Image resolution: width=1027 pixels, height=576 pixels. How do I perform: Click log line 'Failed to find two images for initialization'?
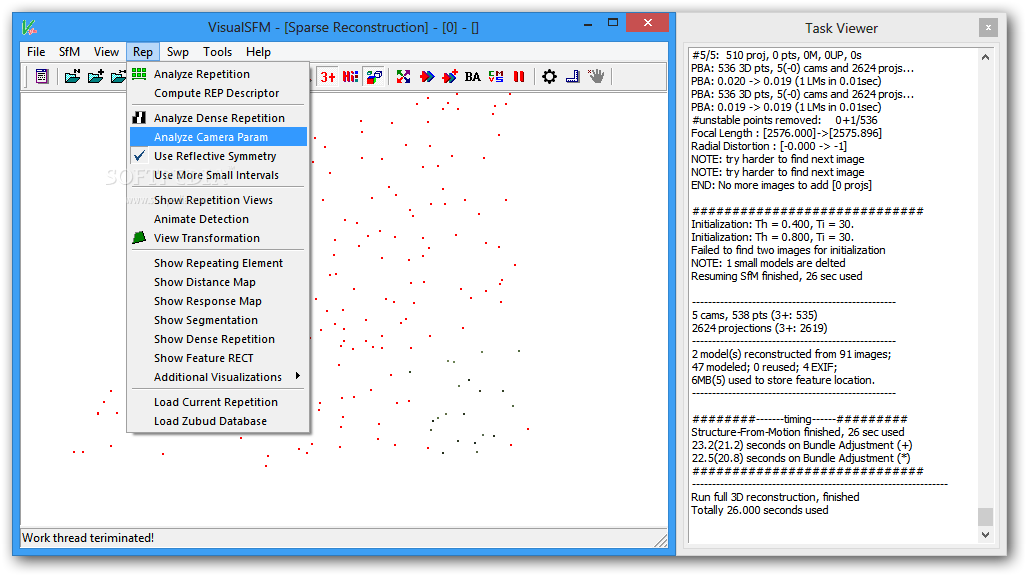[788, 250]
